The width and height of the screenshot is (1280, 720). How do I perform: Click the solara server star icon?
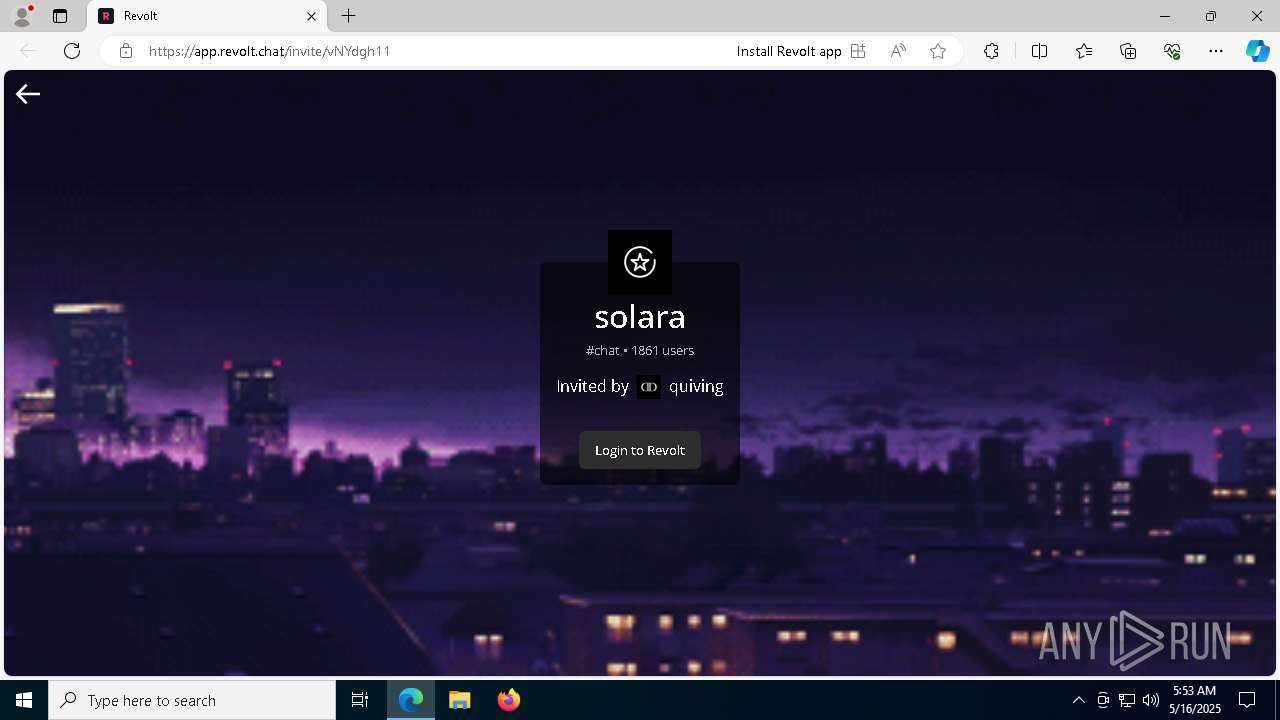[640, 262]
